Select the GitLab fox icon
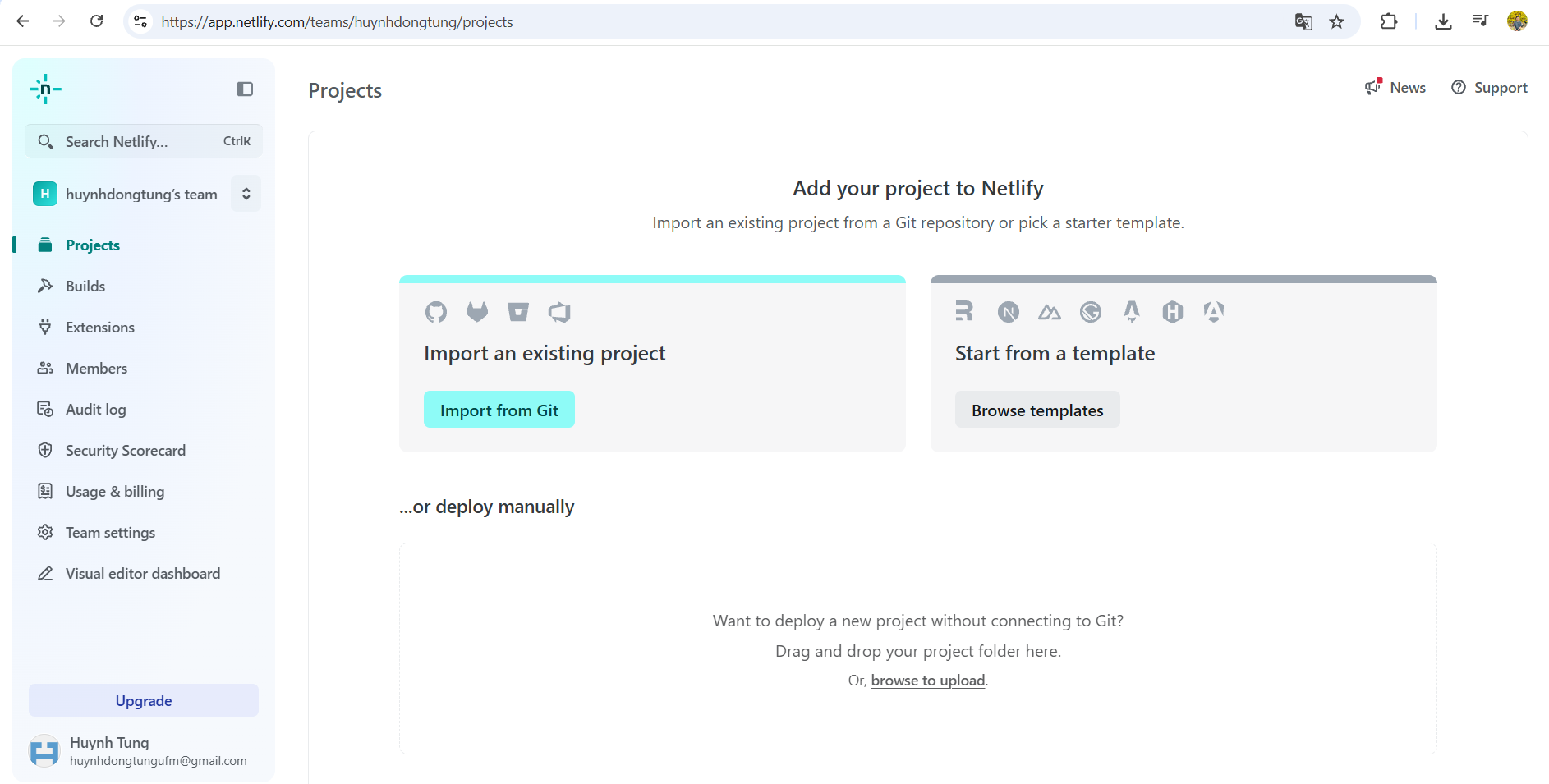The height and width of the screenshot is (784, 1549). pyautogui.click(x=476, y=312)
